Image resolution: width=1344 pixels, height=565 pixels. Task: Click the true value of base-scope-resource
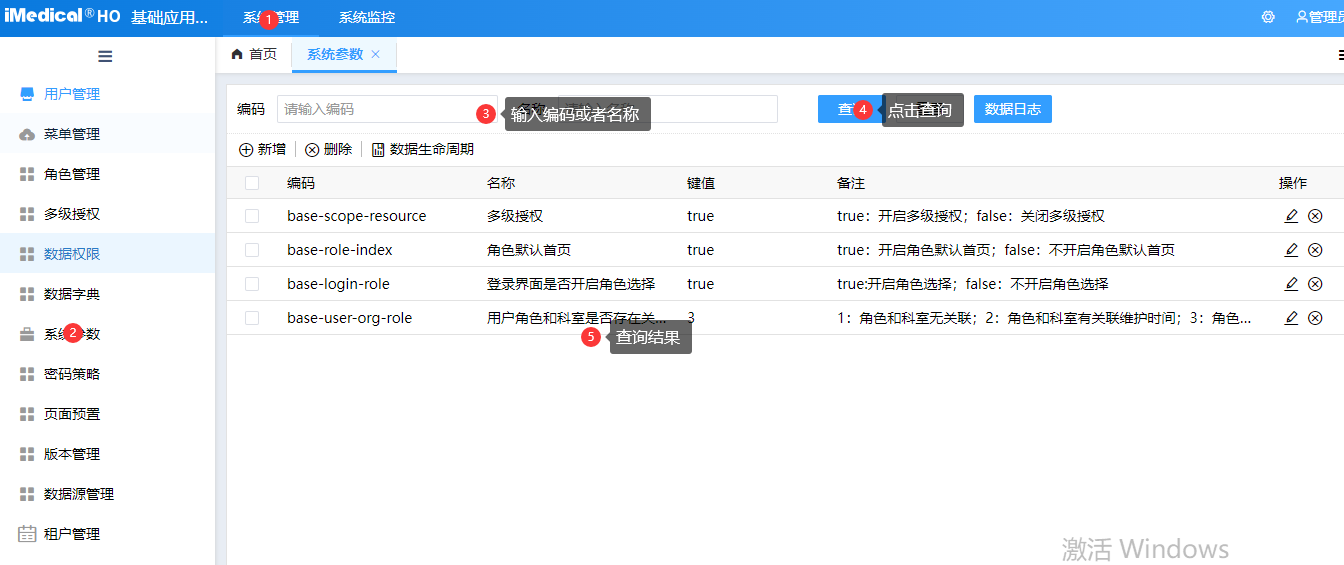701,216
